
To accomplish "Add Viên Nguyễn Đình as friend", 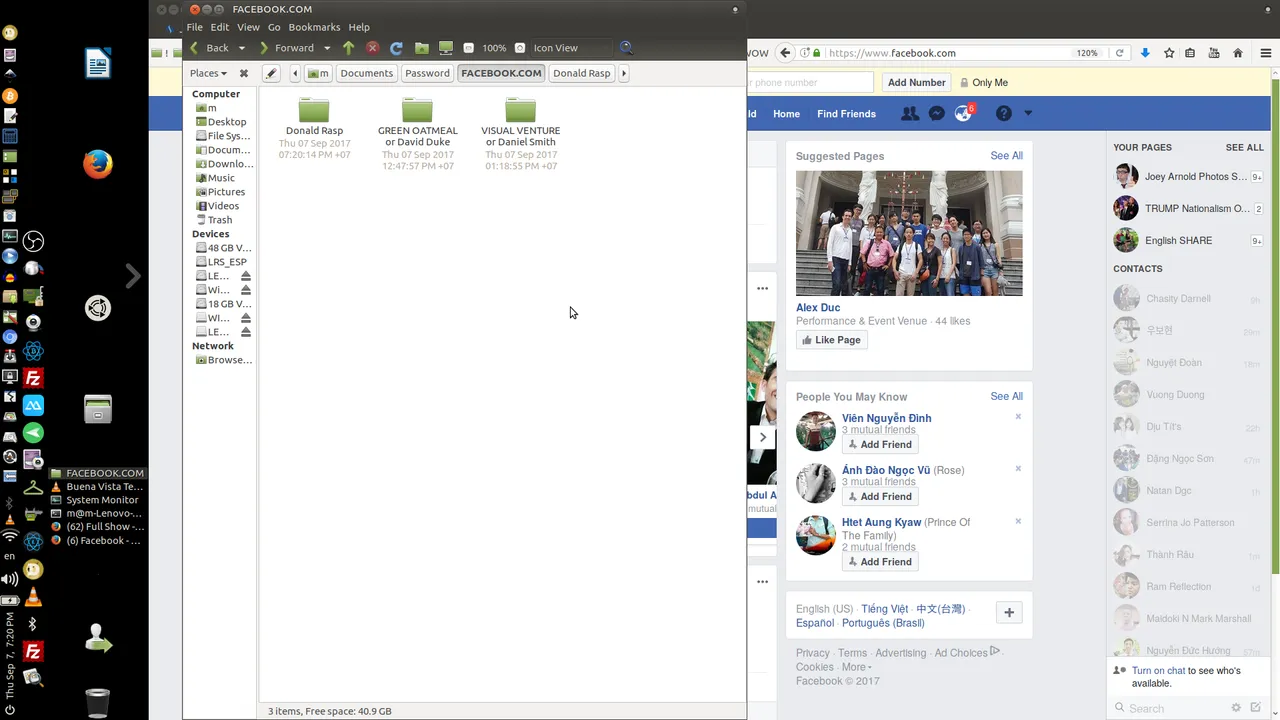I will (880, 444).
